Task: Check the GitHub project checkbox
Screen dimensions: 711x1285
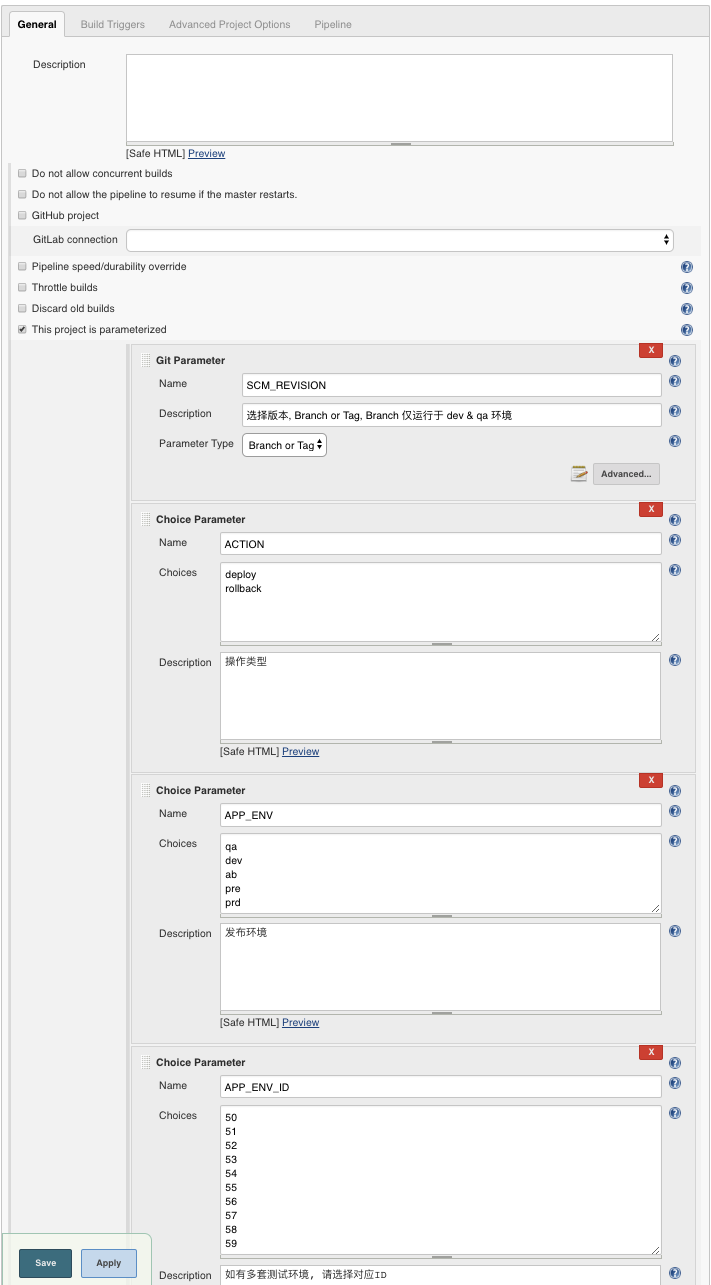Action: pyautogui.click(x=22, y=216)
